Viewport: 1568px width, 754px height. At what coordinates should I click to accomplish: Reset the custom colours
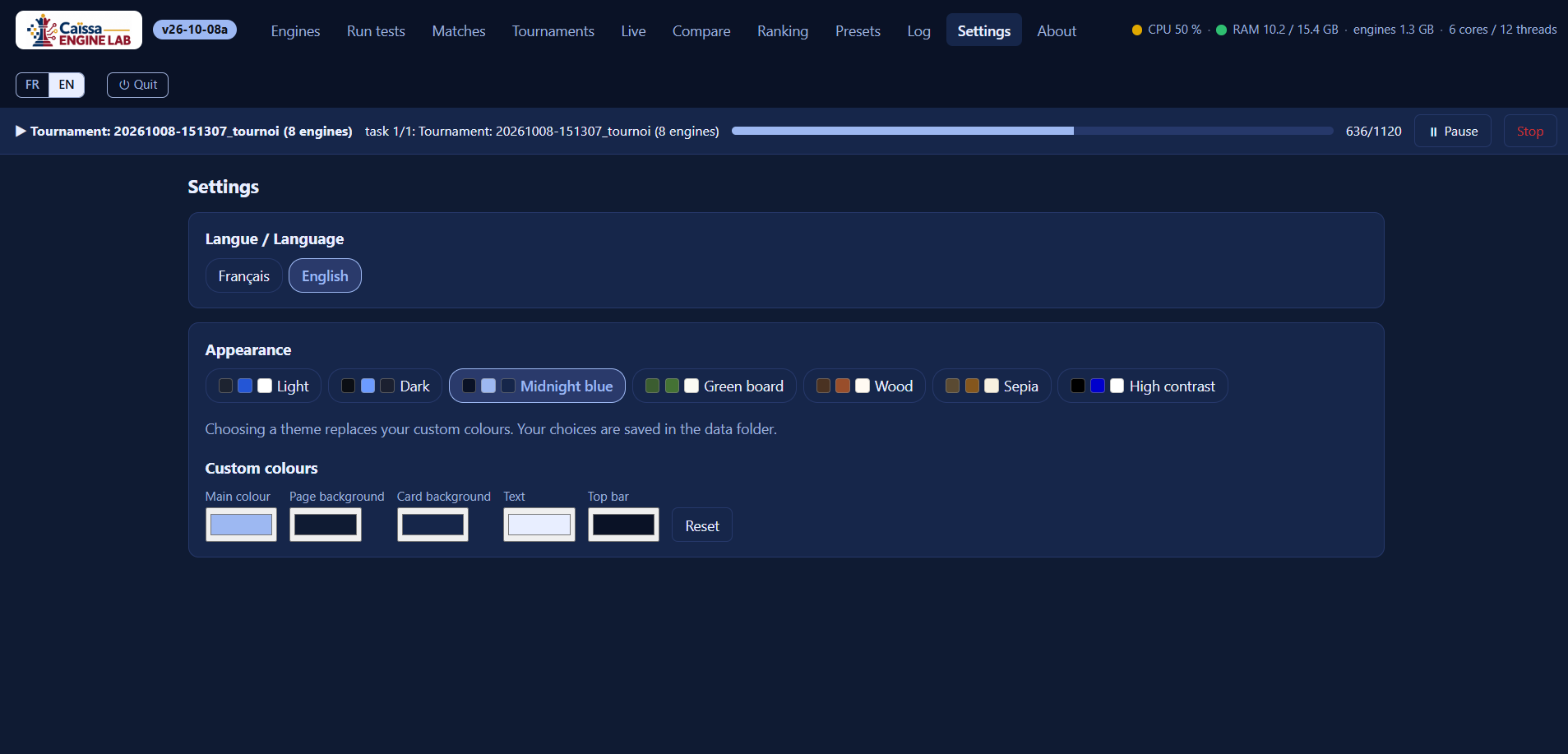pyautogui.click(x=702, y=525)
